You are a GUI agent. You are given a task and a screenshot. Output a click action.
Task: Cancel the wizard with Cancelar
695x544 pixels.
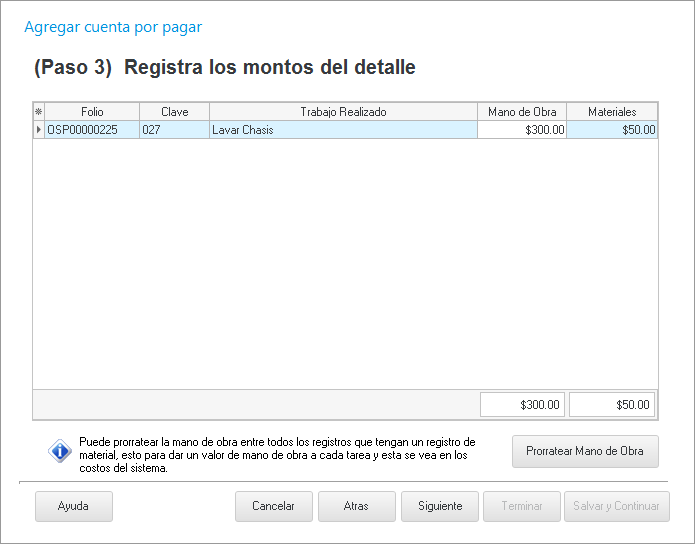coord(273,506)
